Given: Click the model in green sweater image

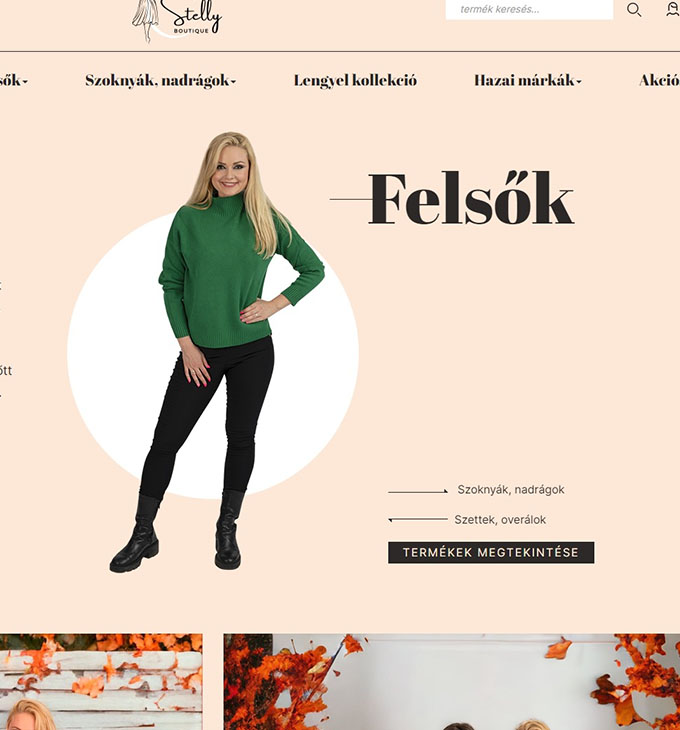Looking at the screenshot, I should (x=217, y=352).
